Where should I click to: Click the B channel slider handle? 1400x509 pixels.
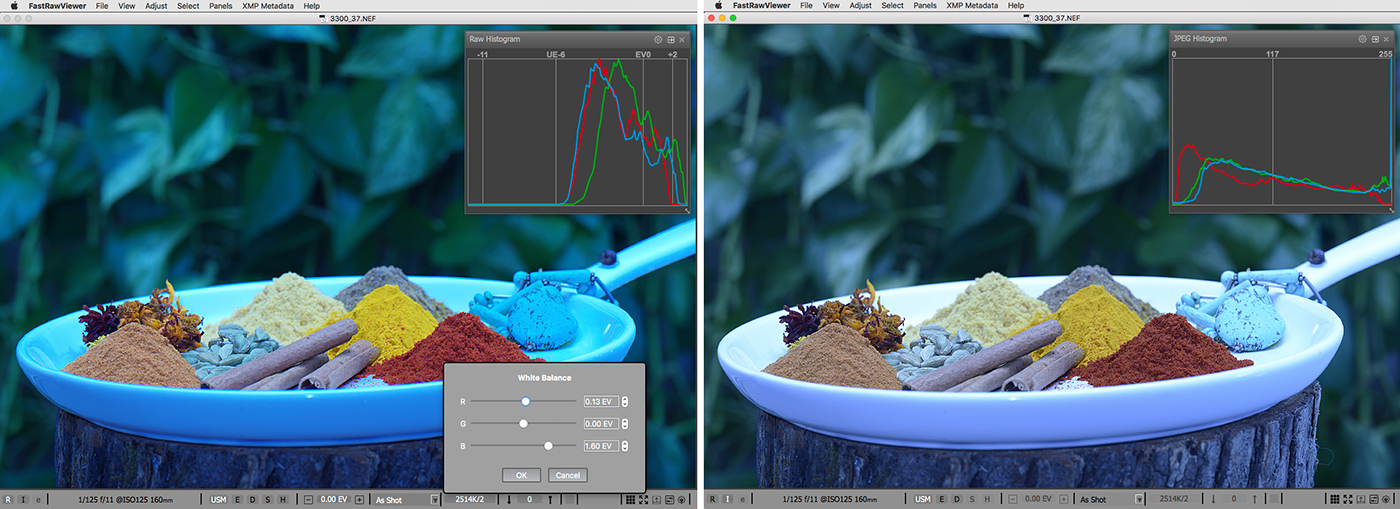click(x=548, y=446)
